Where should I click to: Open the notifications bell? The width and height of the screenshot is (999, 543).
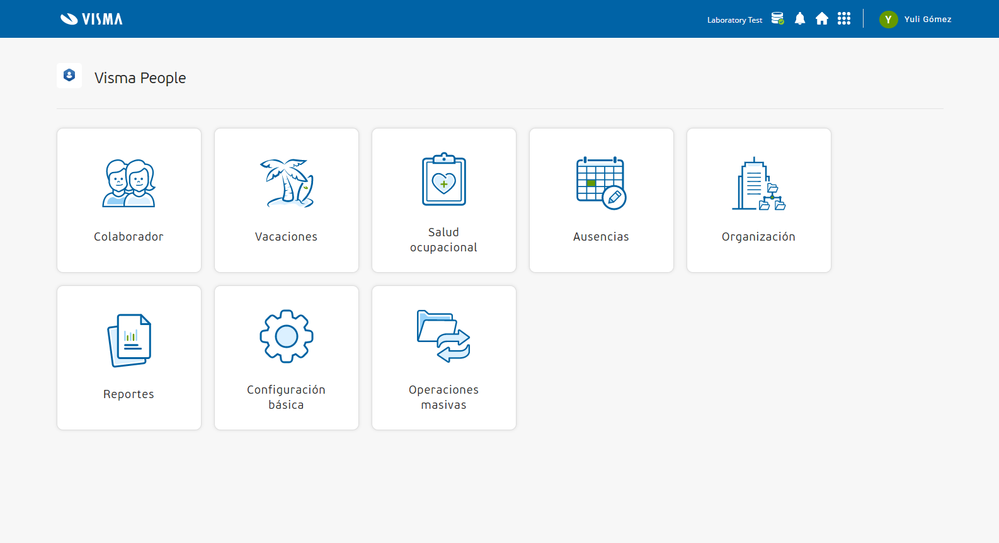(800, 18)
